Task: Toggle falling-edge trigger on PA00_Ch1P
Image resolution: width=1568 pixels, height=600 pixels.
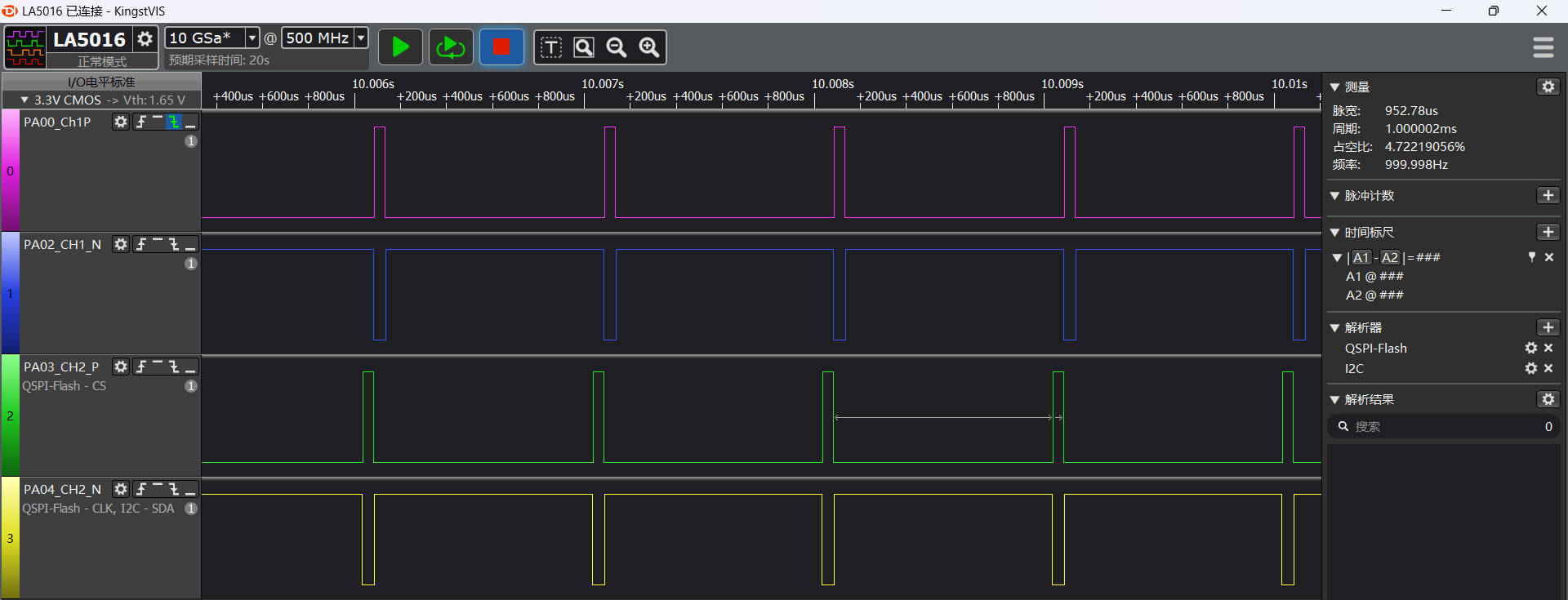Action: [x=174, y=122]
